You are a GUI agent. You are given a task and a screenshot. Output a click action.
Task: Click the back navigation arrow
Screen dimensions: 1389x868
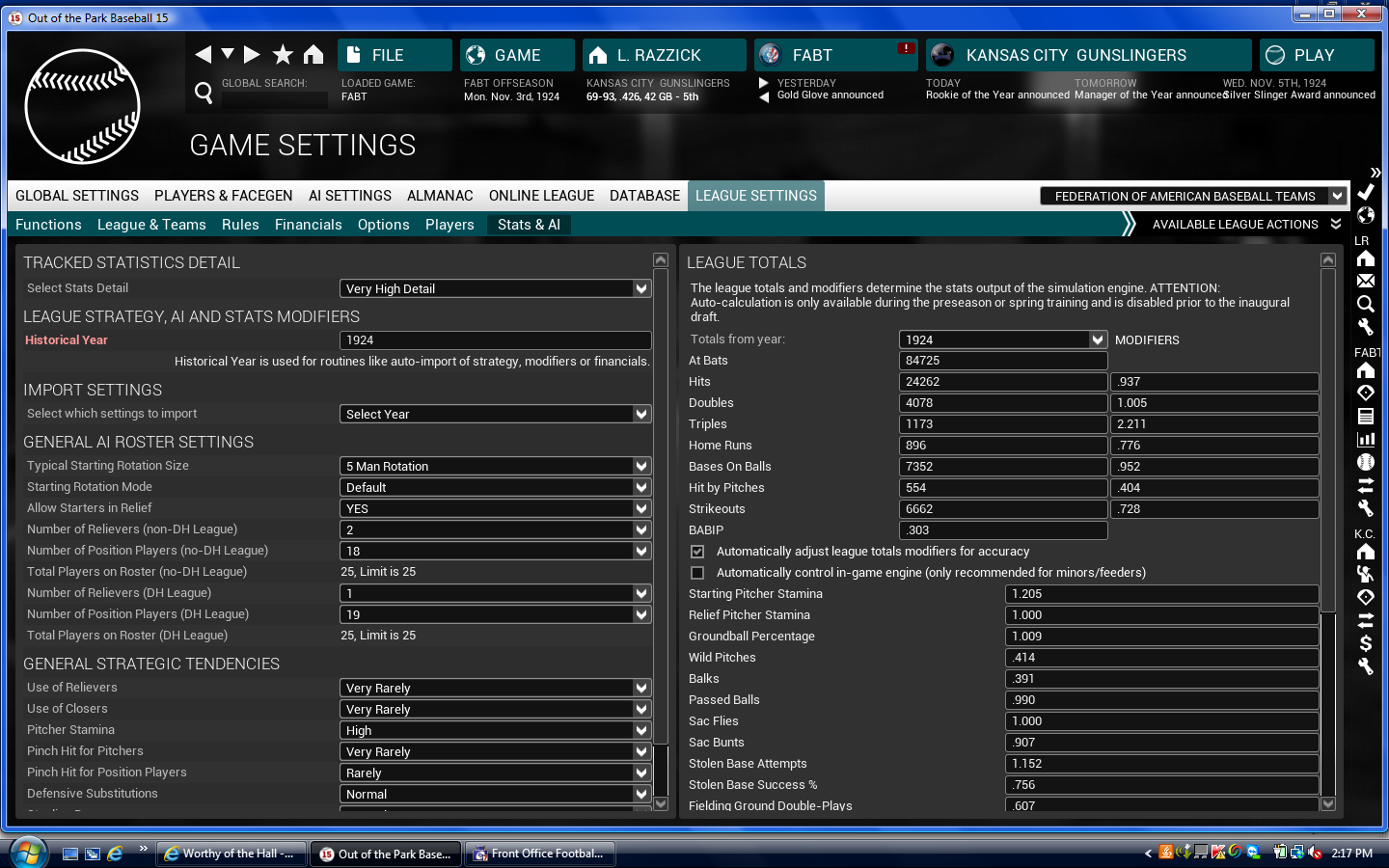pyautogui.click(x=203, y=55)
